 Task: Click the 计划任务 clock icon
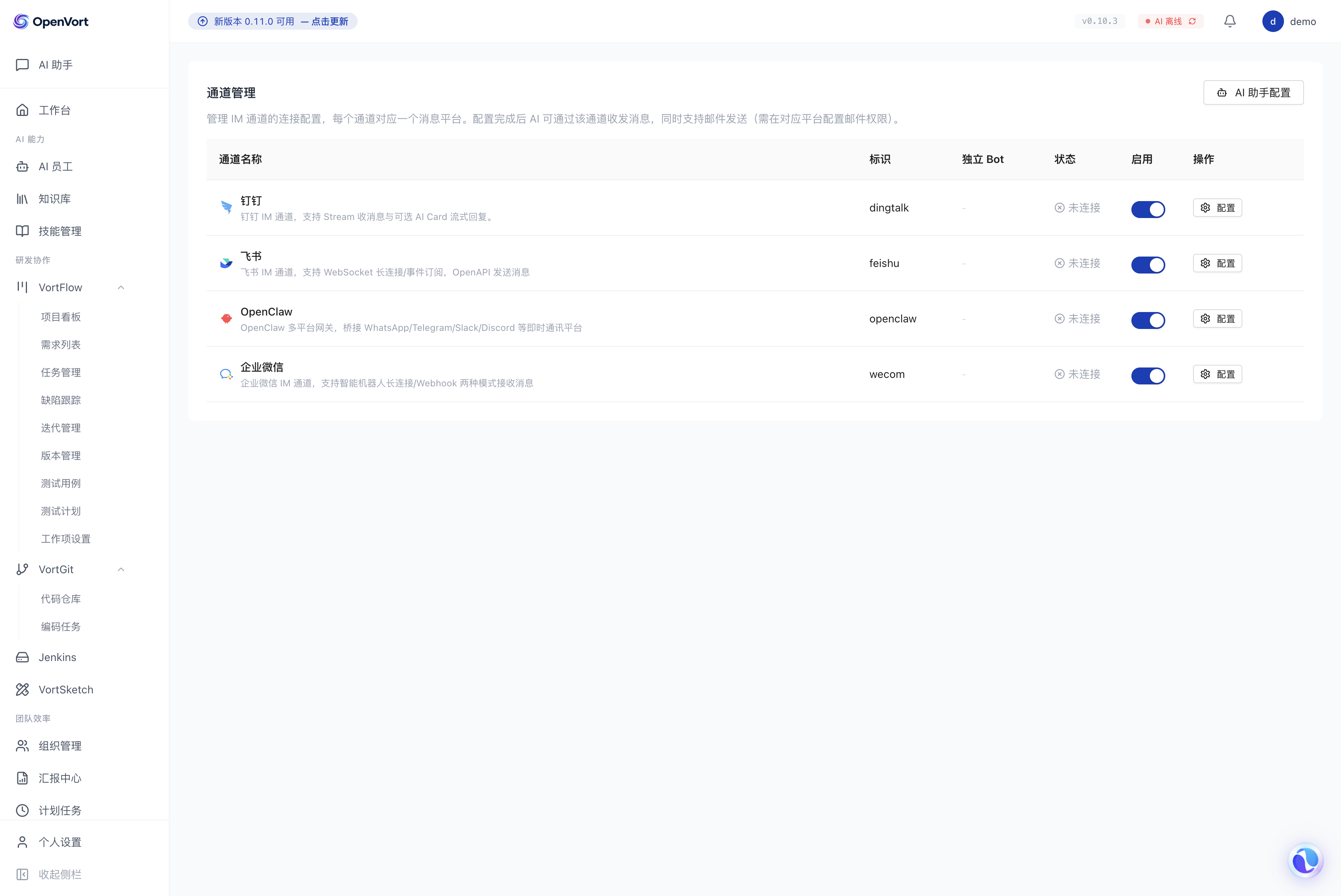coord(22,810)
